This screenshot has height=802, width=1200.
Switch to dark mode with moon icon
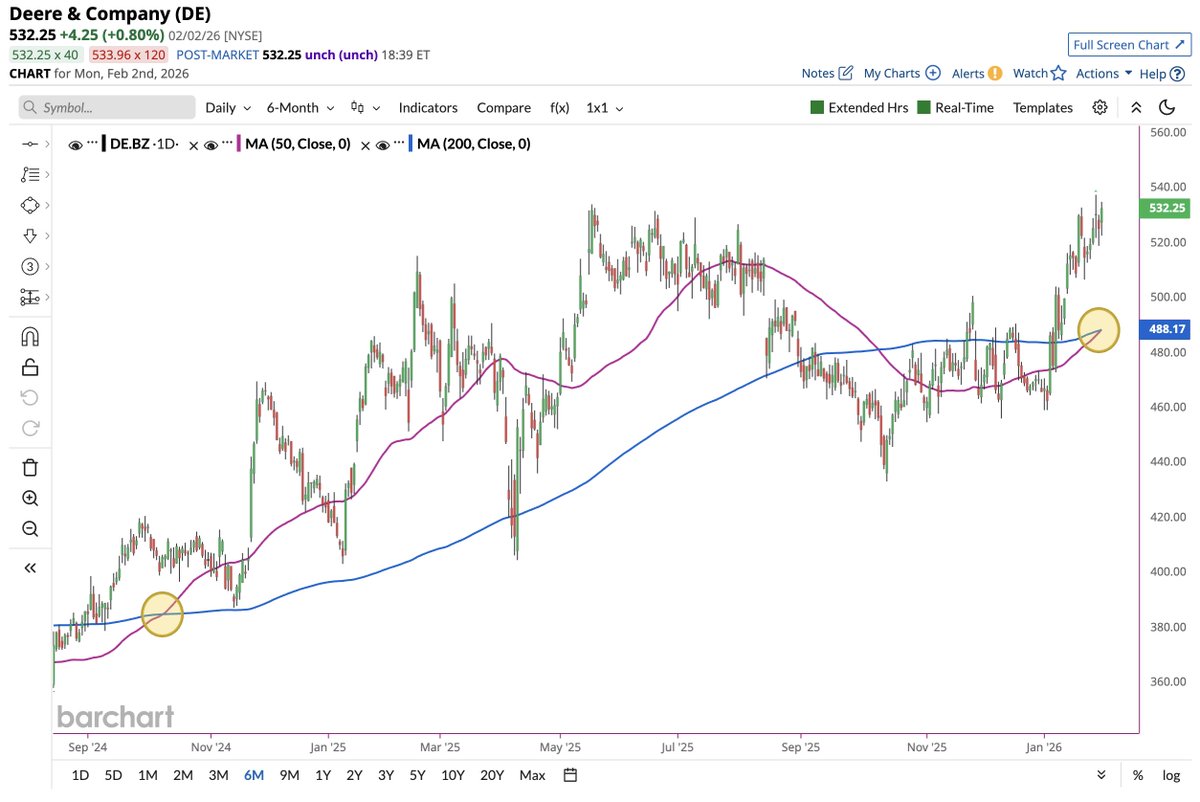1166,108
